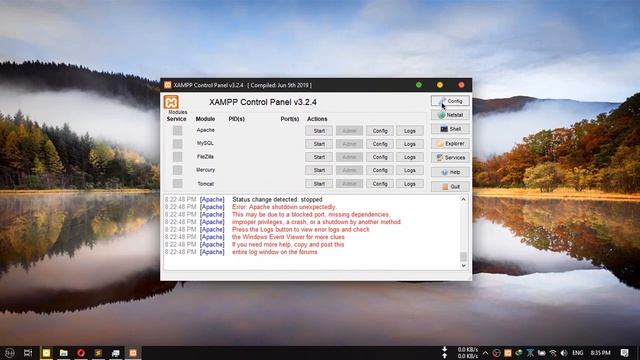Open Task View in taskbar

click(x=28, y=353)
